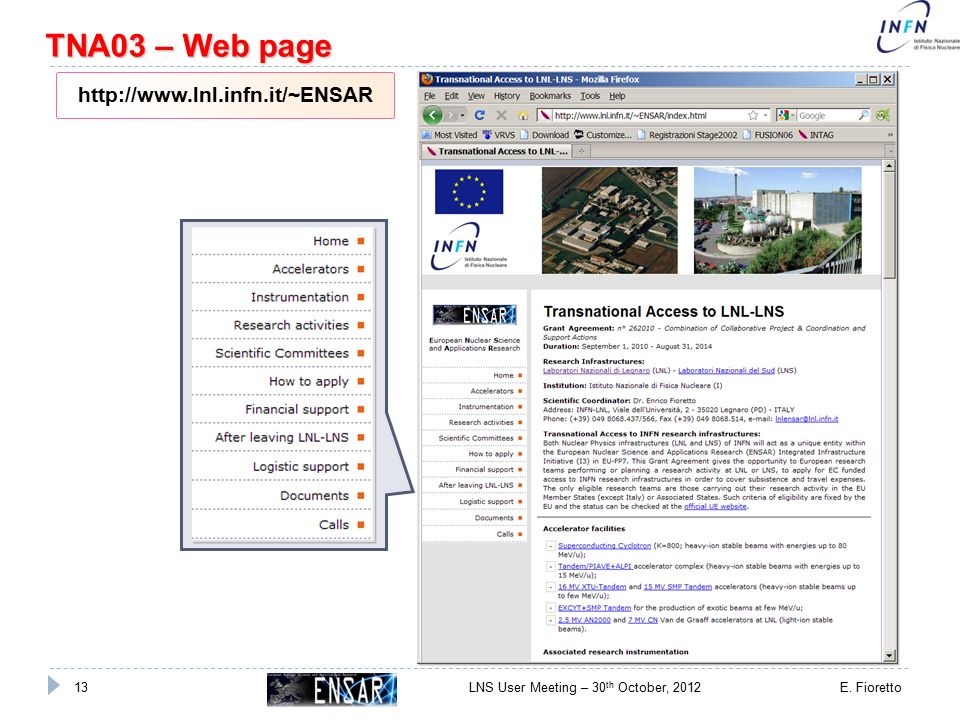
Task: Click the search magnifier in the Google box
Action: click(x=863, y=115)
